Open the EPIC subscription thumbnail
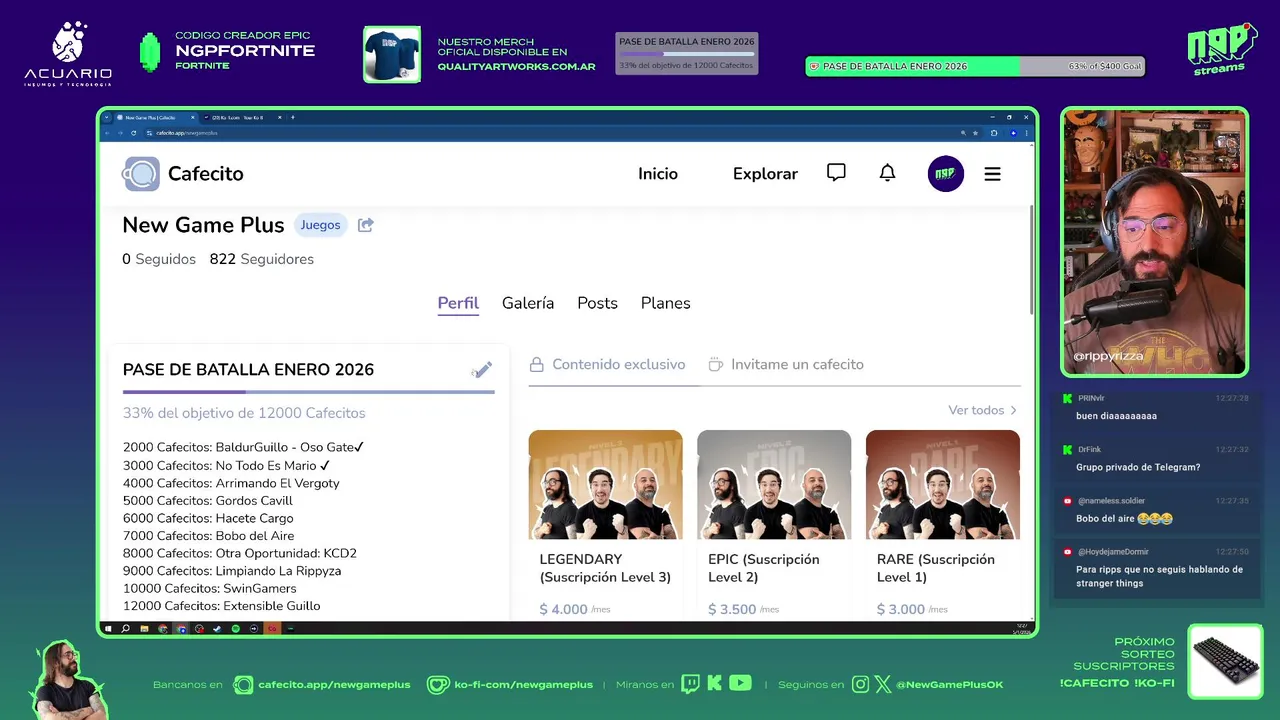This screenshot has width=1280, height=720. point(774,485)
